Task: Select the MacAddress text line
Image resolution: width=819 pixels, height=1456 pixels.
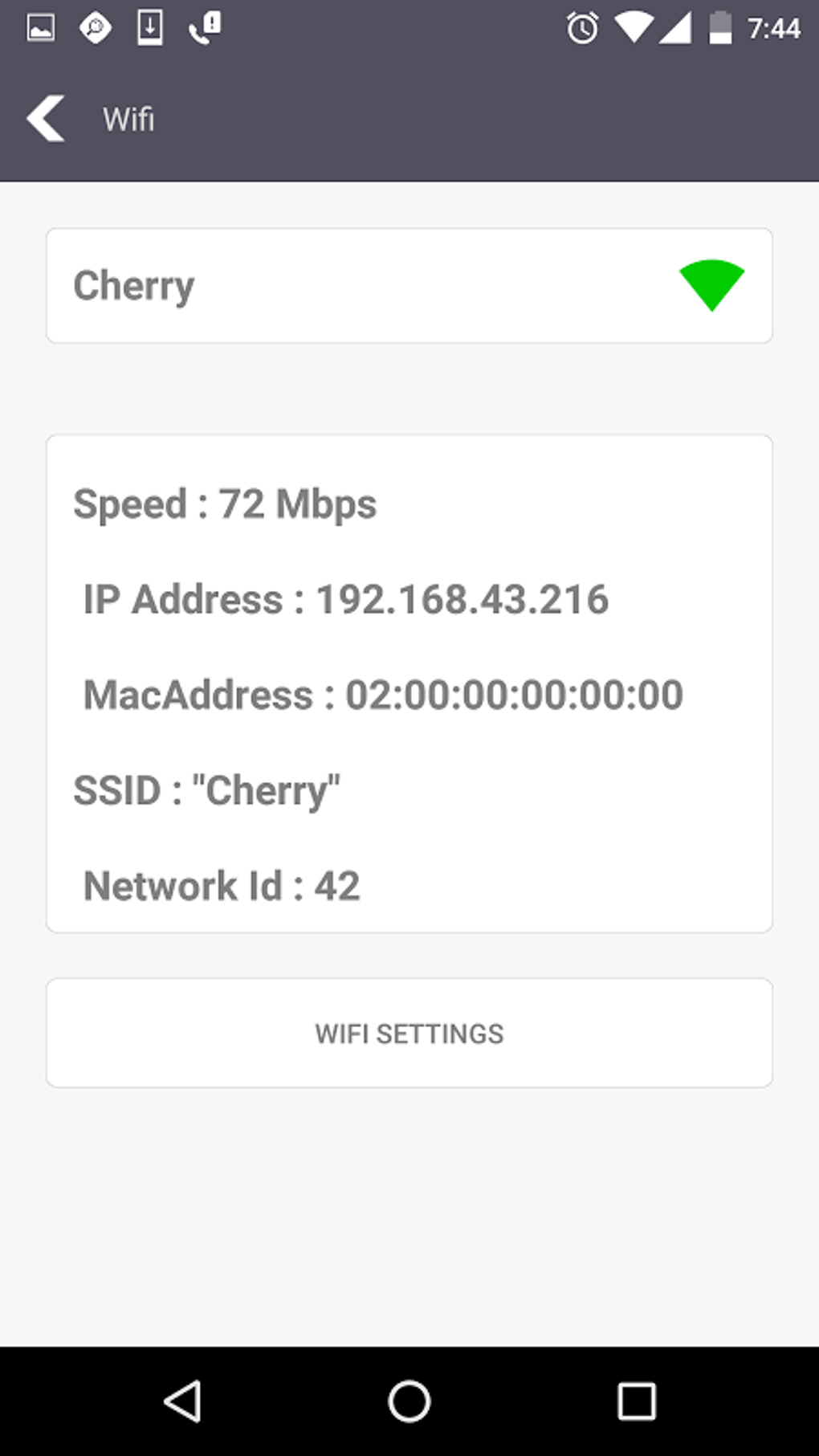Action: click(383, 695)
